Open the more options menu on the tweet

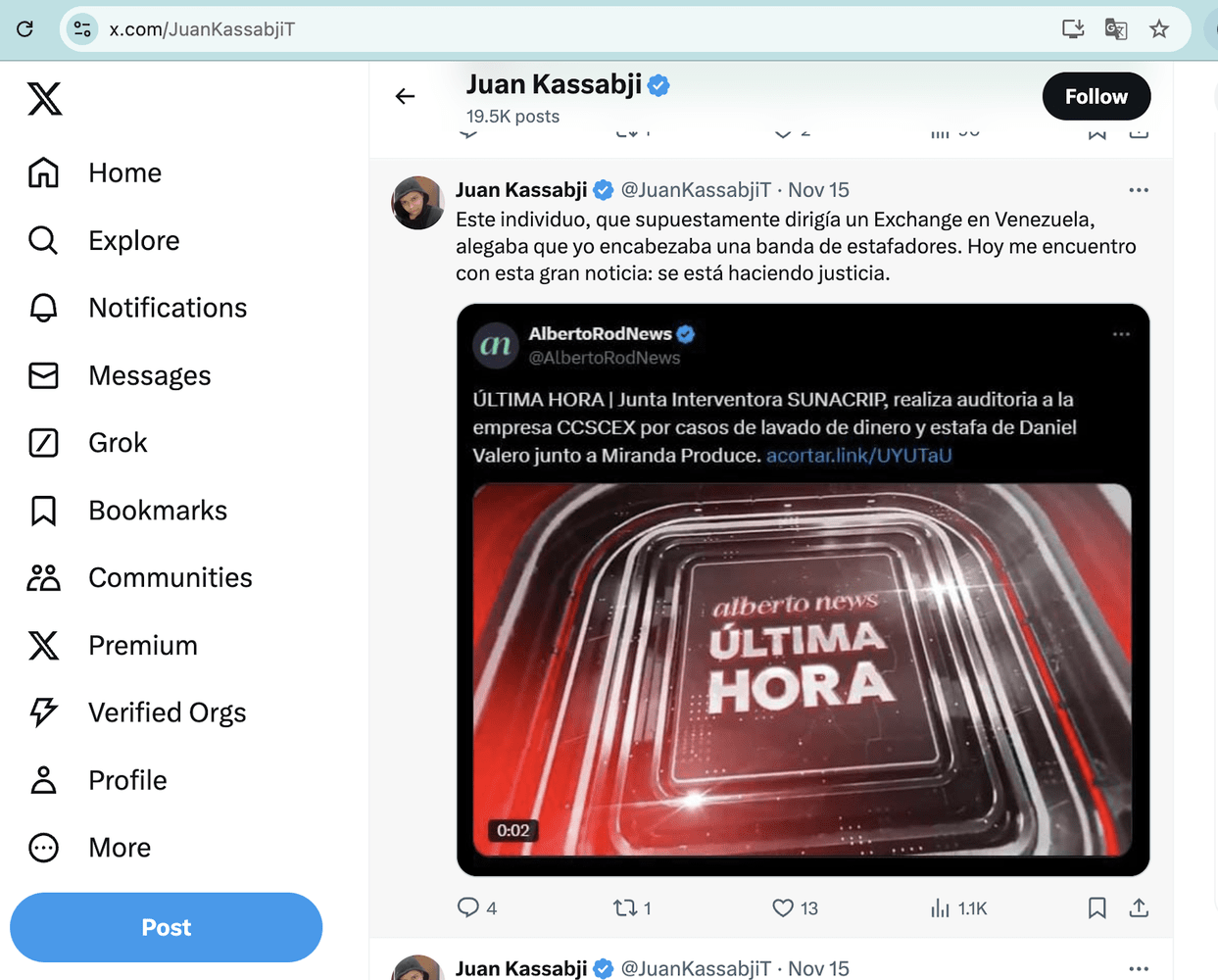(x=1139, y=189)
